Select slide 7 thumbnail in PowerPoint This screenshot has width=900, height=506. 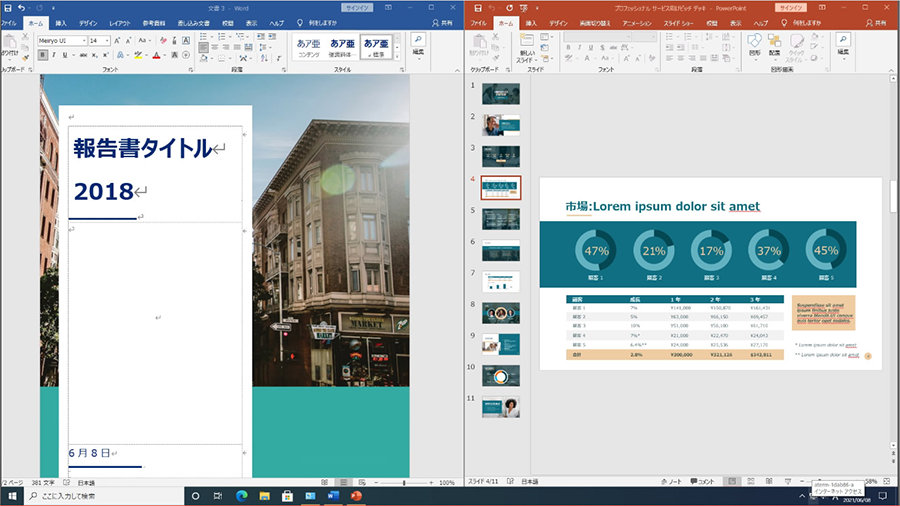coord(501,282)
